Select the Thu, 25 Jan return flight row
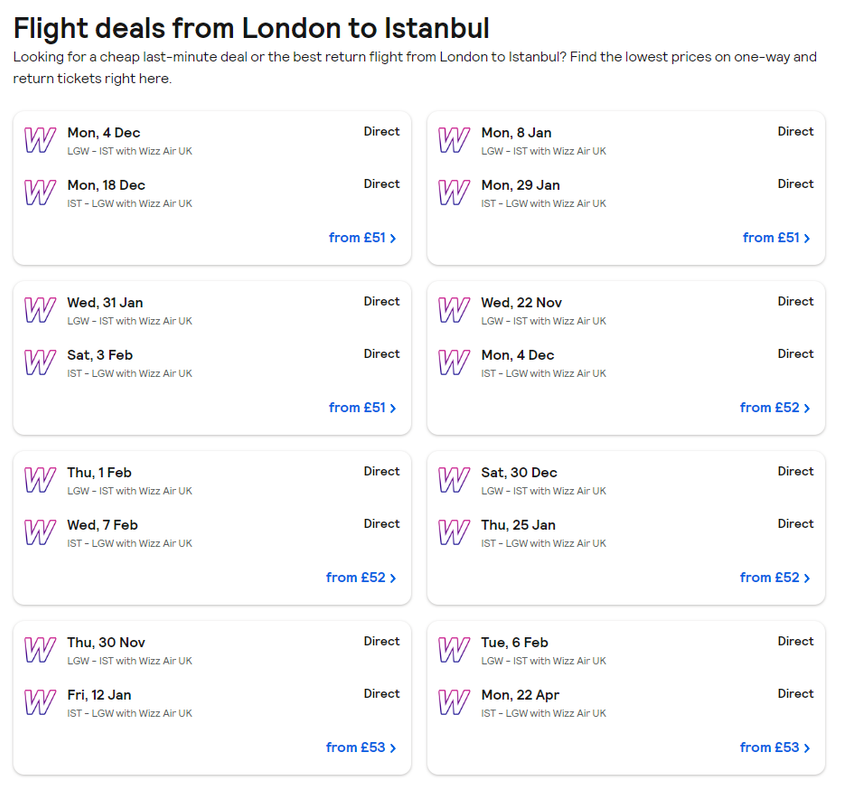This screenshot has height=790, width=853. pyautogui.click(x=626, y=533)
